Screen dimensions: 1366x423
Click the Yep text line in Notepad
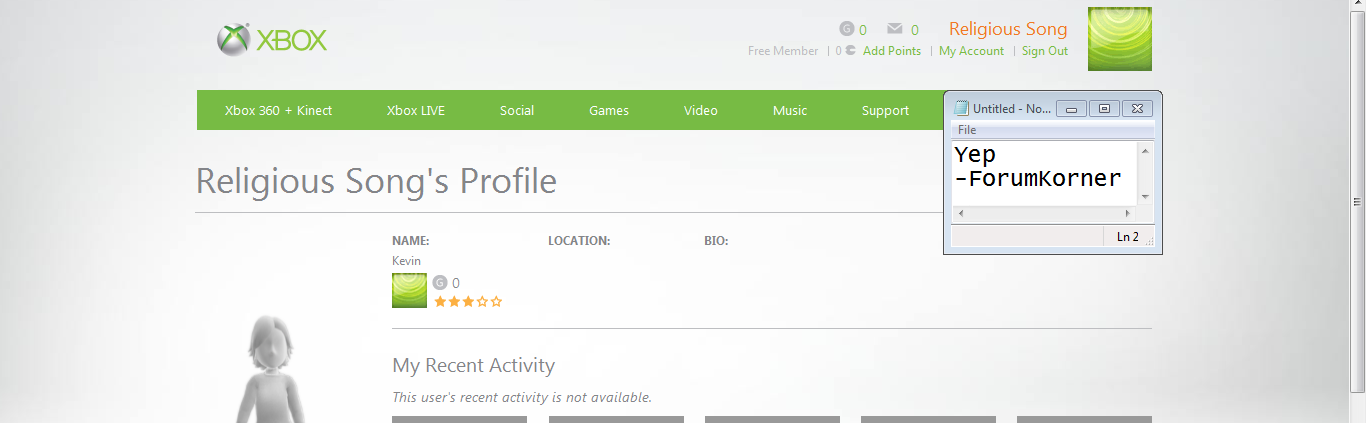tap(975, 156)
